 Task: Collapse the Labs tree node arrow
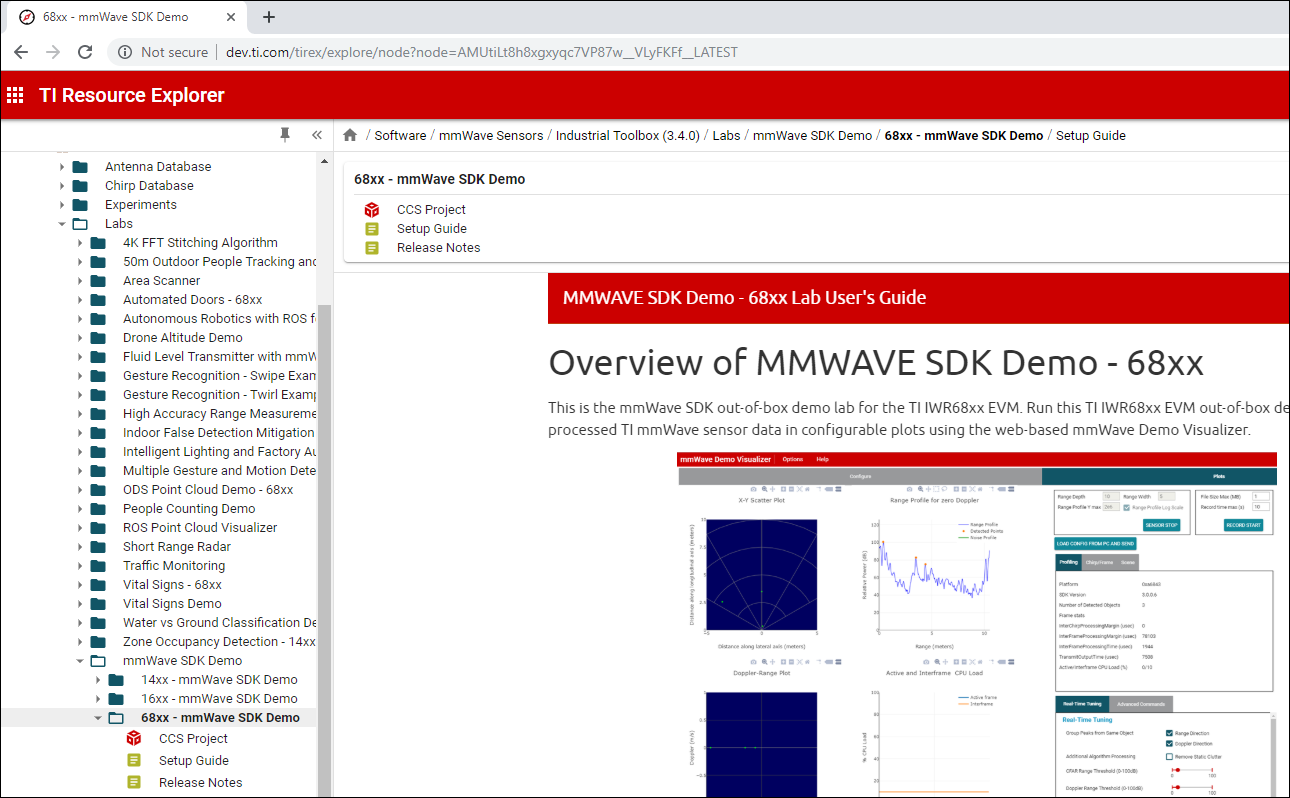(x=62, y=224)
